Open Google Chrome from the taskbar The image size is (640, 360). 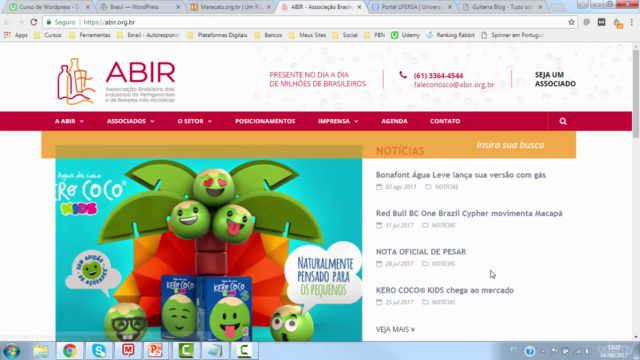pos(70,351)
